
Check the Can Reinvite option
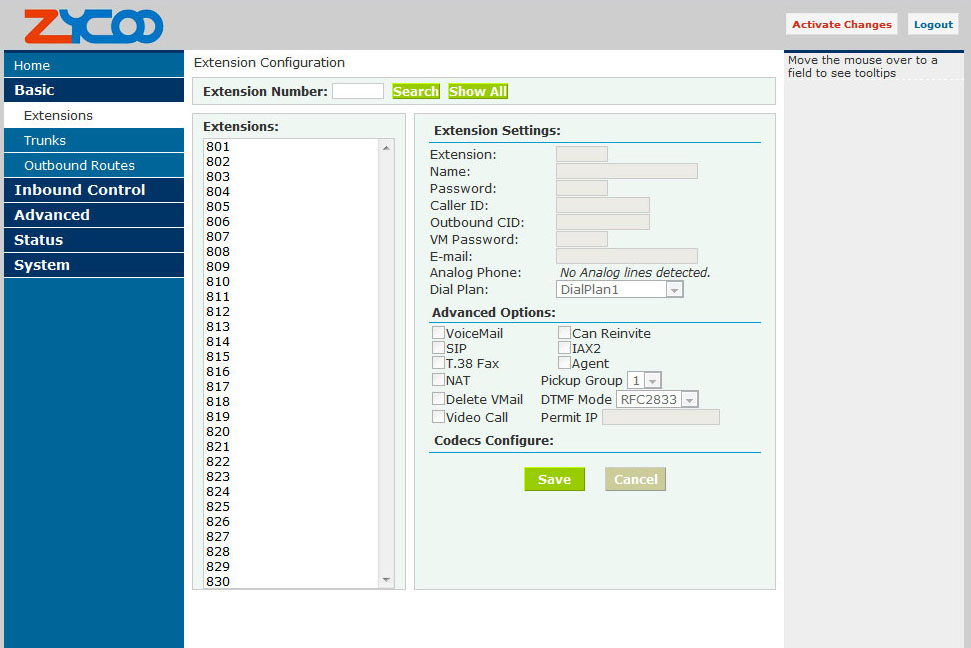tap(564, 333)
